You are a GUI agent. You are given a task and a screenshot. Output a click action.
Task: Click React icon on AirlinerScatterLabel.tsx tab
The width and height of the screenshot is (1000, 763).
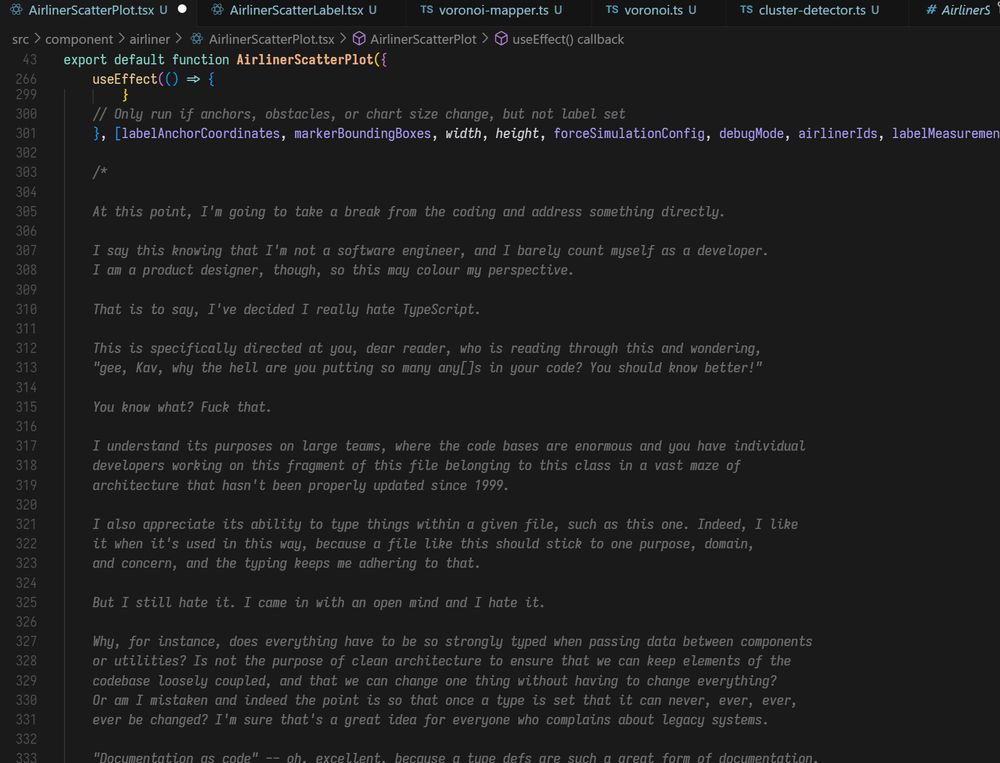pyautogui.click(x=217, y=10)
